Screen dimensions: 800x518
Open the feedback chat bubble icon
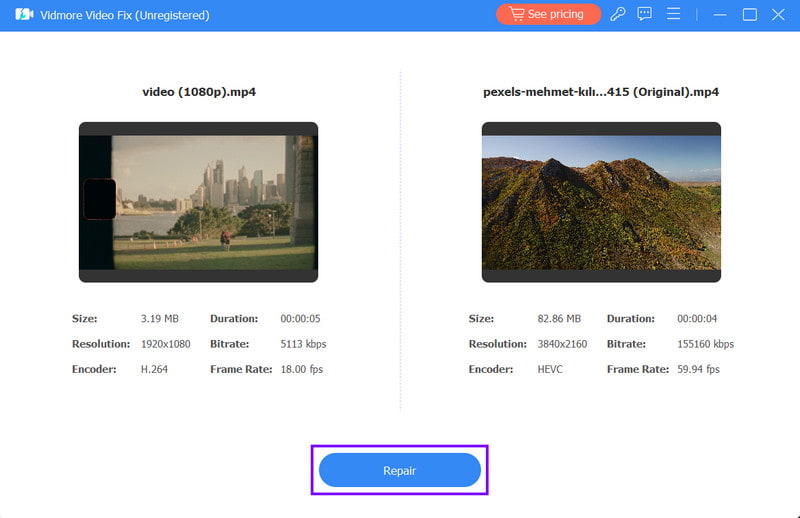pos(645,15)
